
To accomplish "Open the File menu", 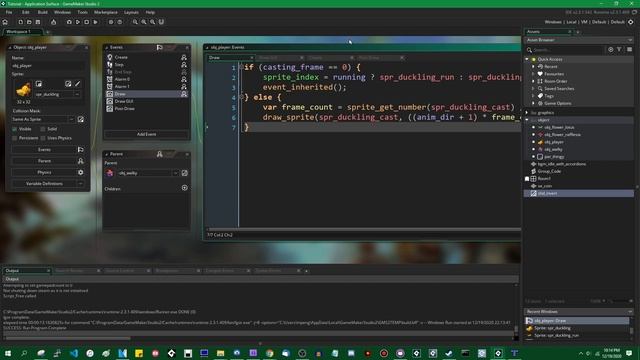I will point(9,12).
